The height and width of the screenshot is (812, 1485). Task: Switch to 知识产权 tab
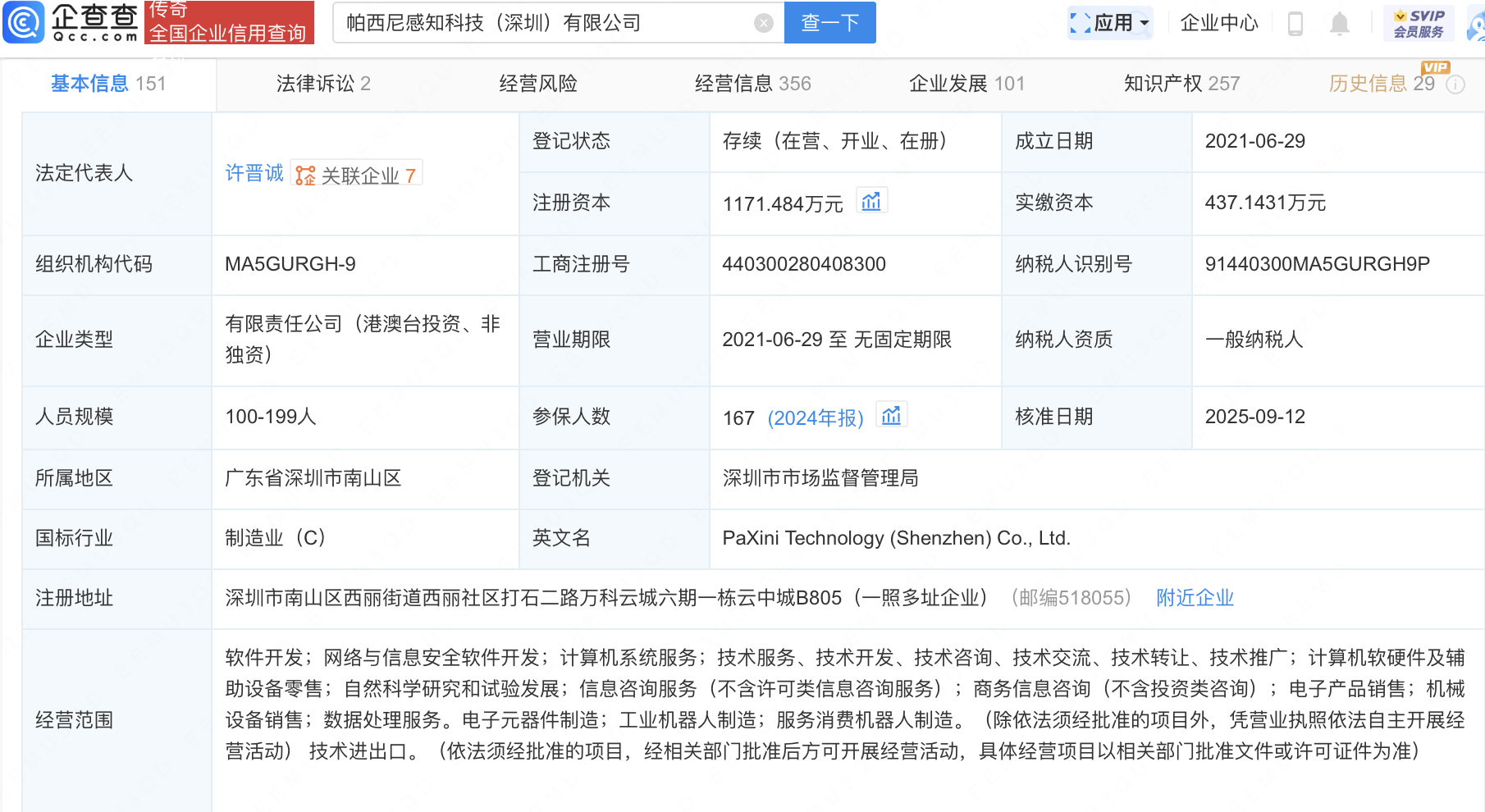[1181, 84]
